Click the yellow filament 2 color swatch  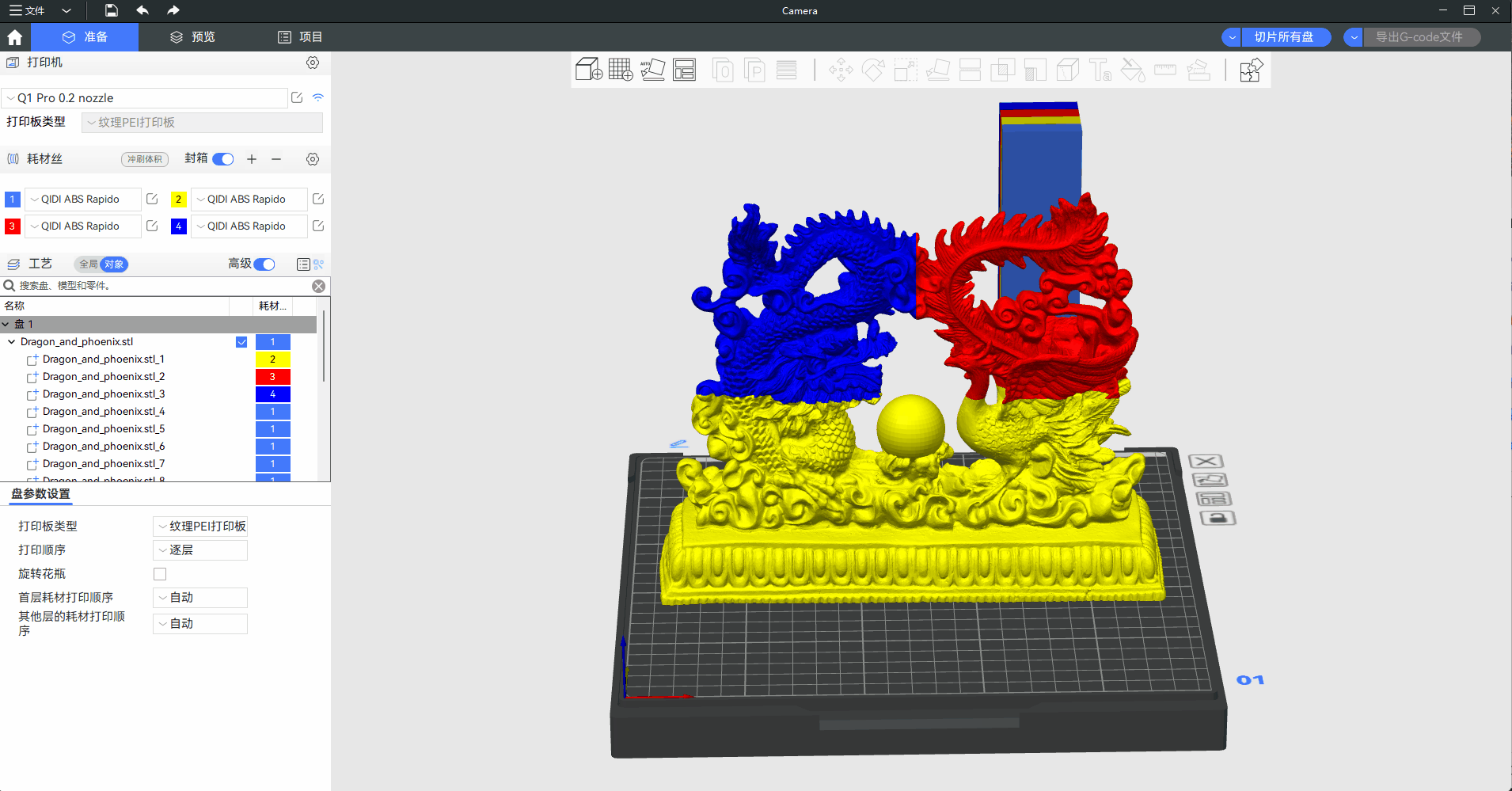click(178, 200)
